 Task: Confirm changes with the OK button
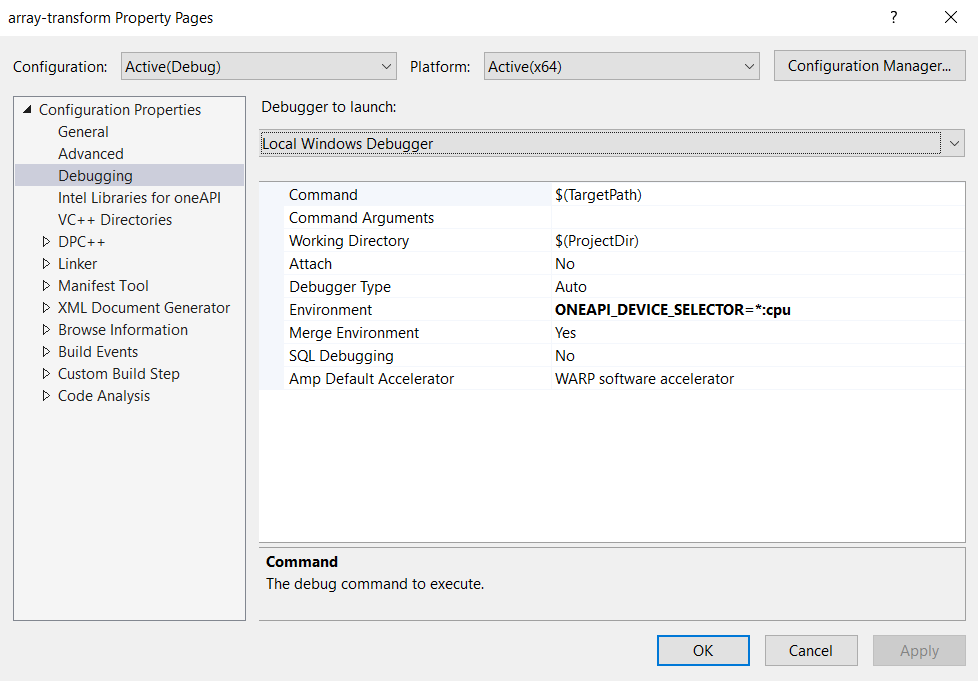point(703,650)
